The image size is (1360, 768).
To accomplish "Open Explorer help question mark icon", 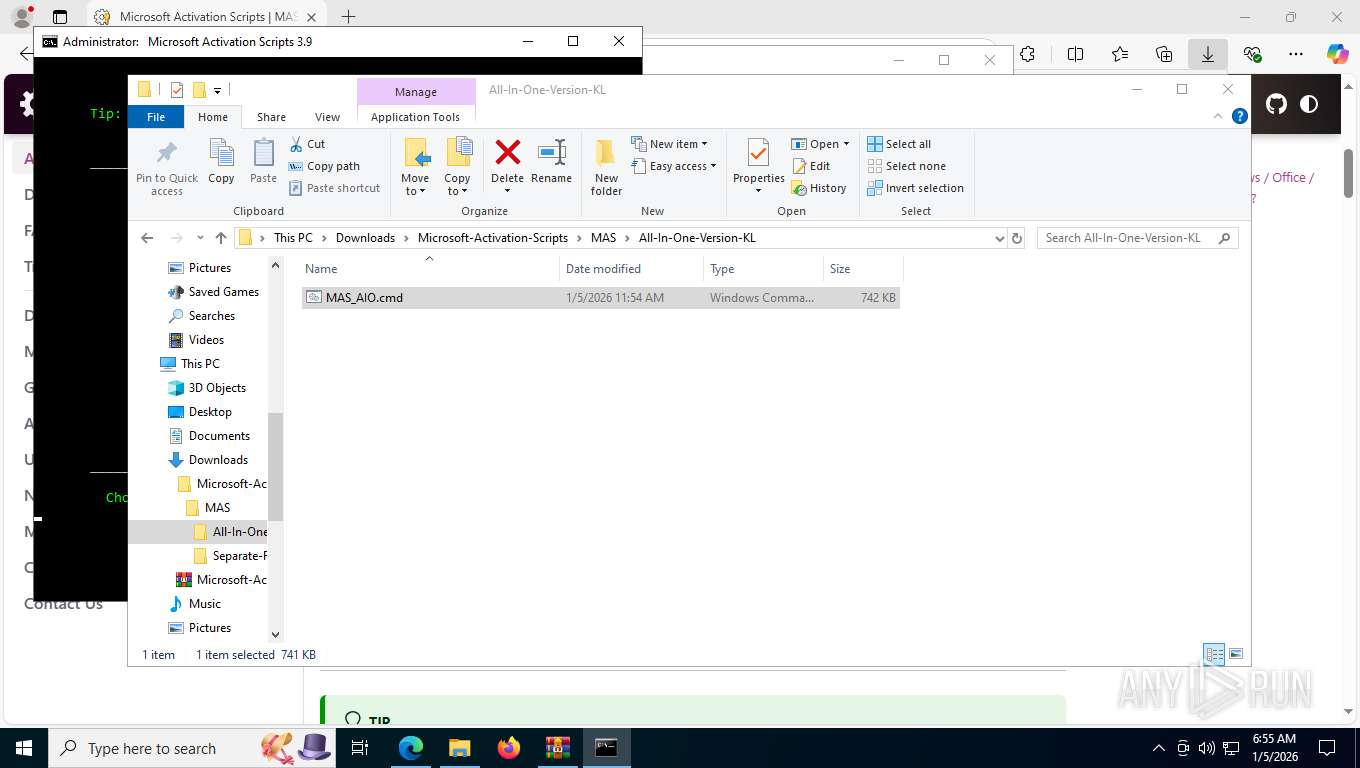I will point(1240,116).
